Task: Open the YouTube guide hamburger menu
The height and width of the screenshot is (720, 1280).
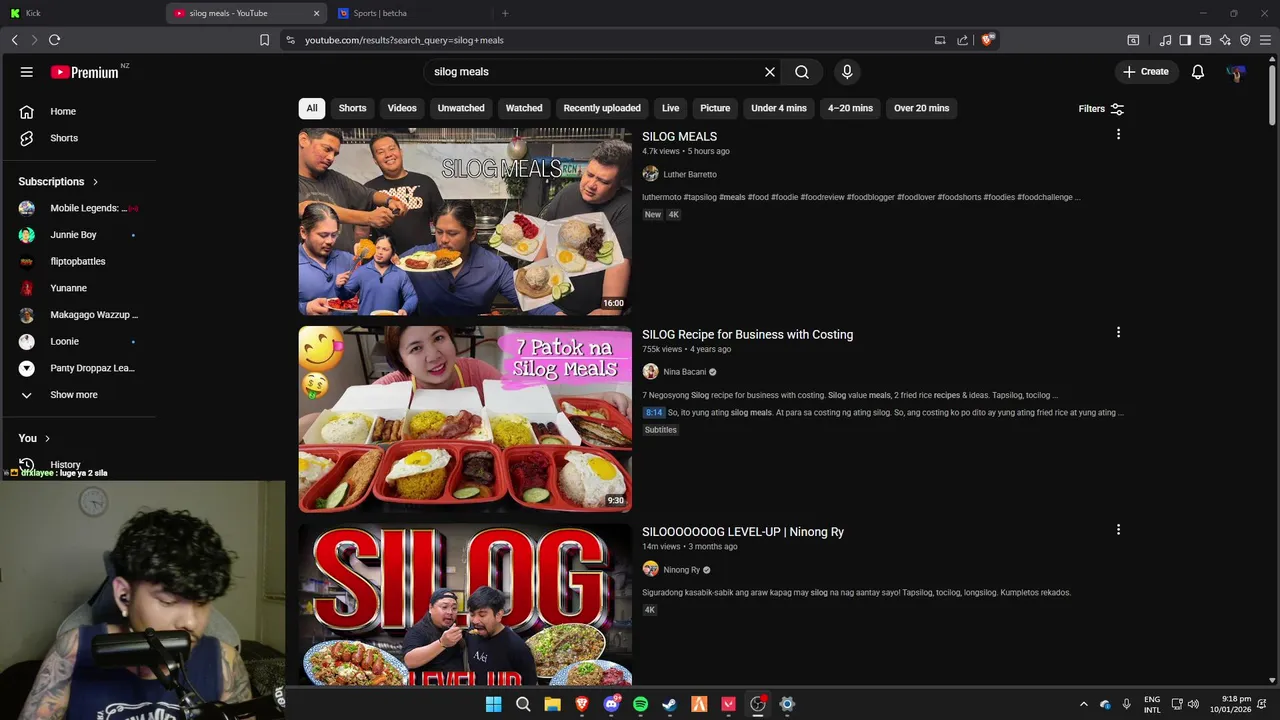Action: click(27, 72)
